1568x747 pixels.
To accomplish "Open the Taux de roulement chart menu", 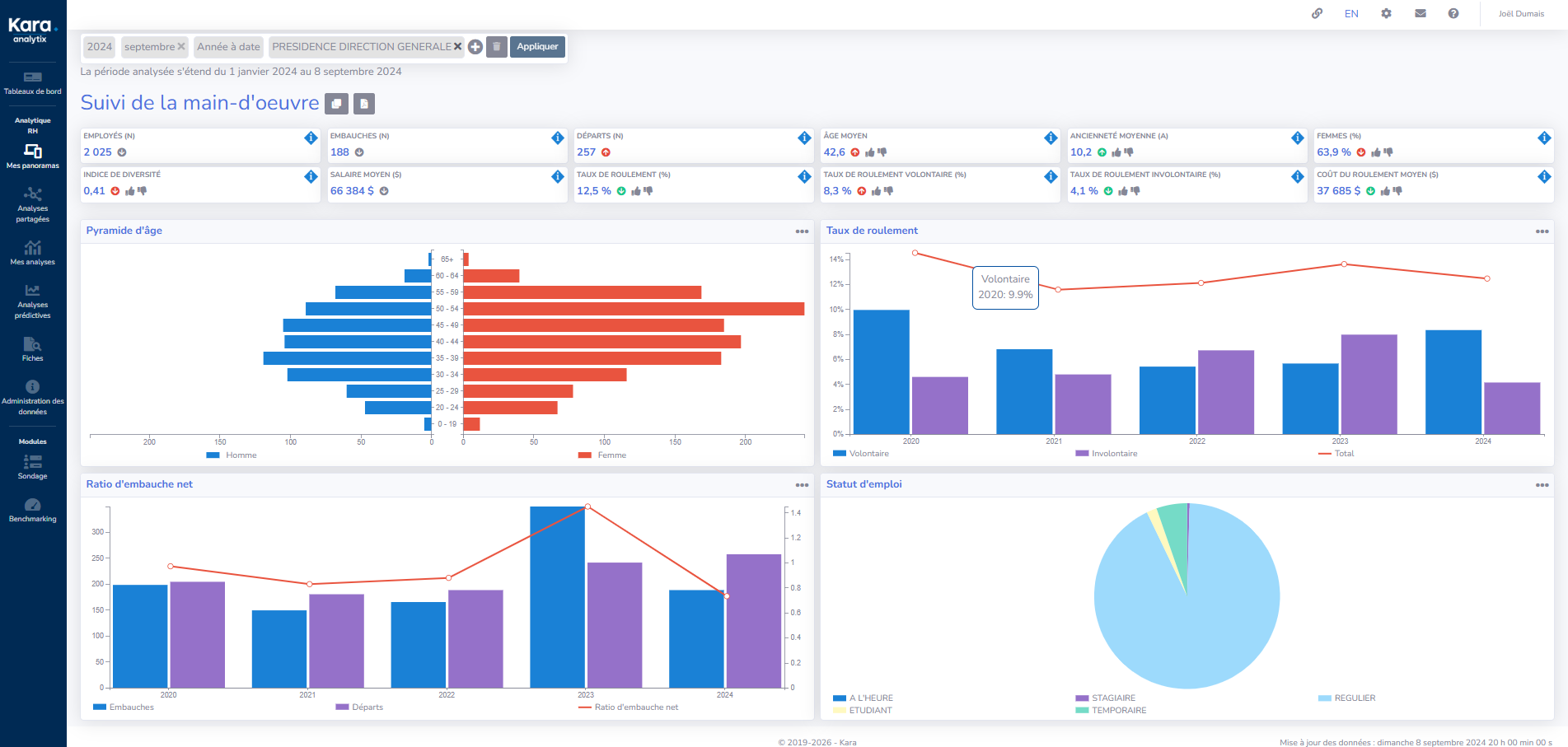I will coord(1542,231).
